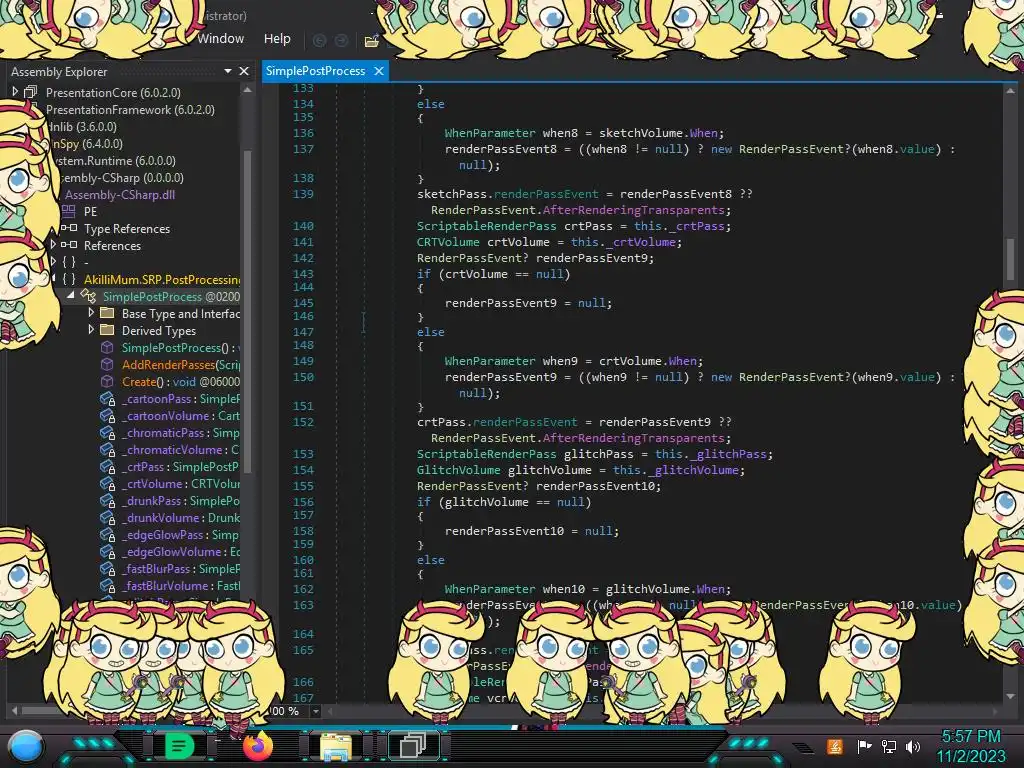The height and width of the screenshot is (768, 1024).
Task: Click the SimplePostProcess() constructor method icon
Action: [107, 347]
